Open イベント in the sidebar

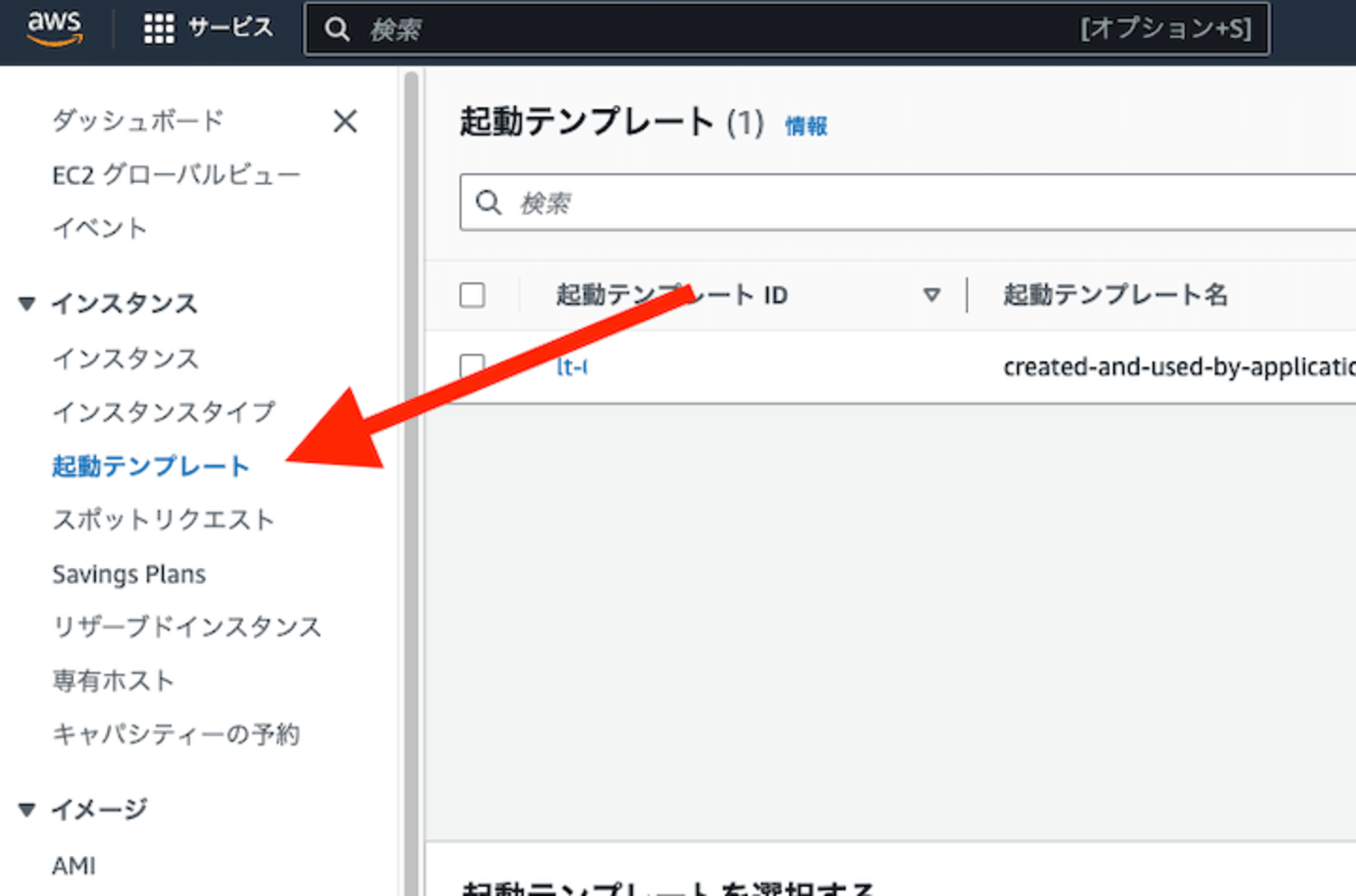(100, 228)
